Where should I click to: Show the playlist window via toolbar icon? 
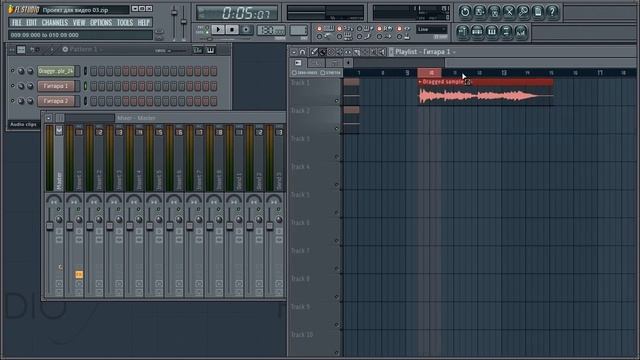pos(462,31)
